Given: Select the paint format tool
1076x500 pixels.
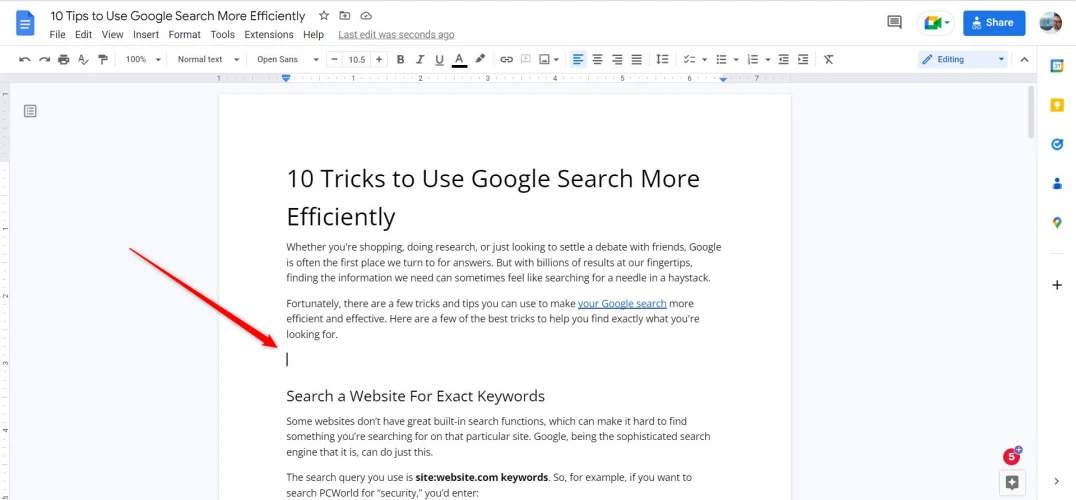Looking at the screenshot, I should coord(102,60).
